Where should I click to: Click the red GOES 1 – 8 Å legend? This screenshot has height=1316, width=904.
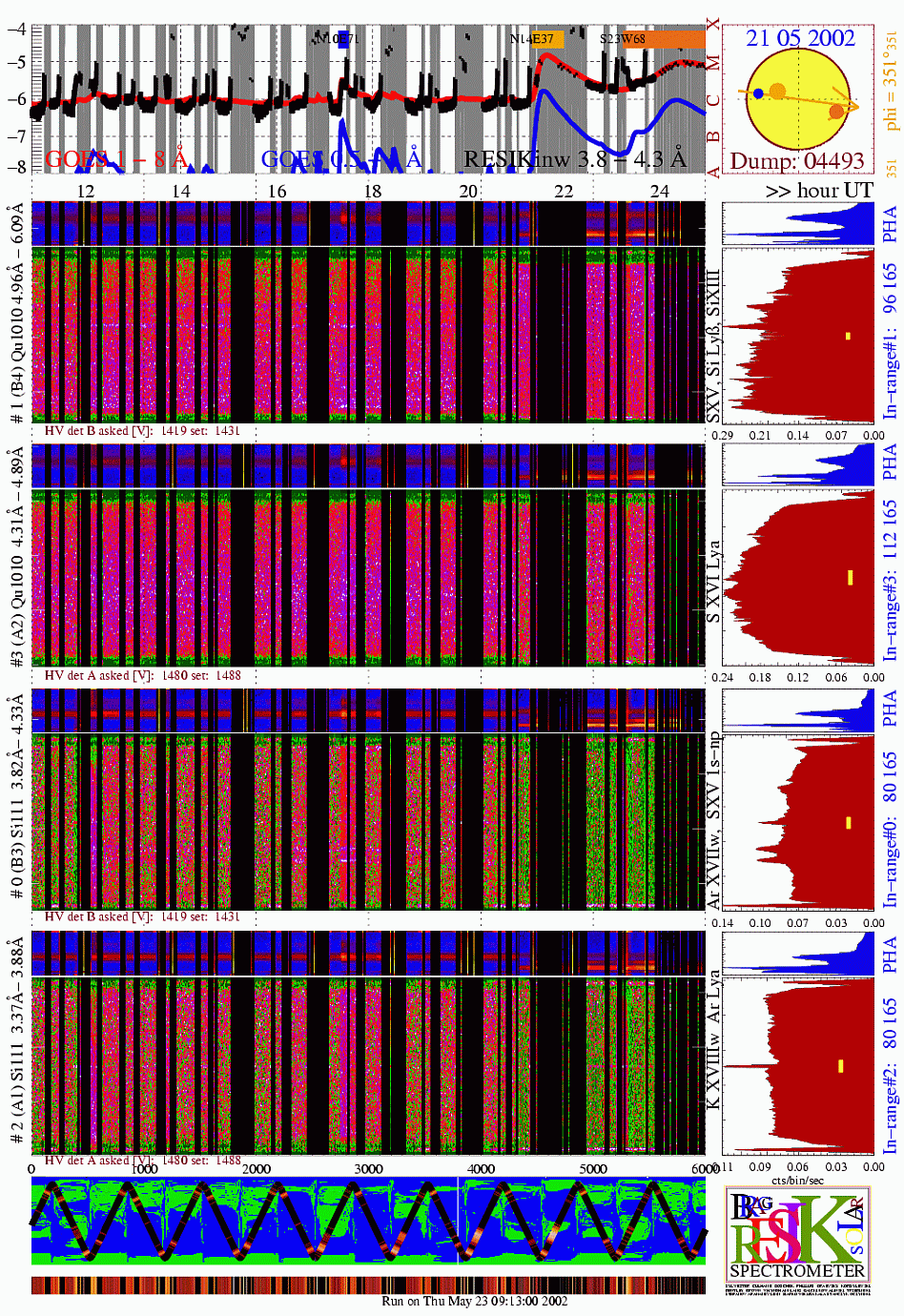click(x=116, y=158)
